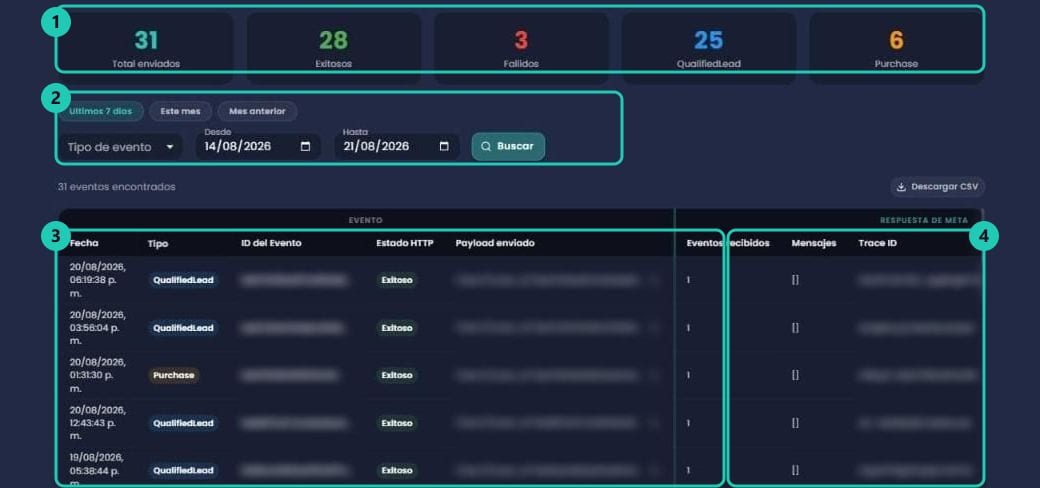Click the QualifiedLead badge in the 05:38:44 row

click(x=183, y=471)
